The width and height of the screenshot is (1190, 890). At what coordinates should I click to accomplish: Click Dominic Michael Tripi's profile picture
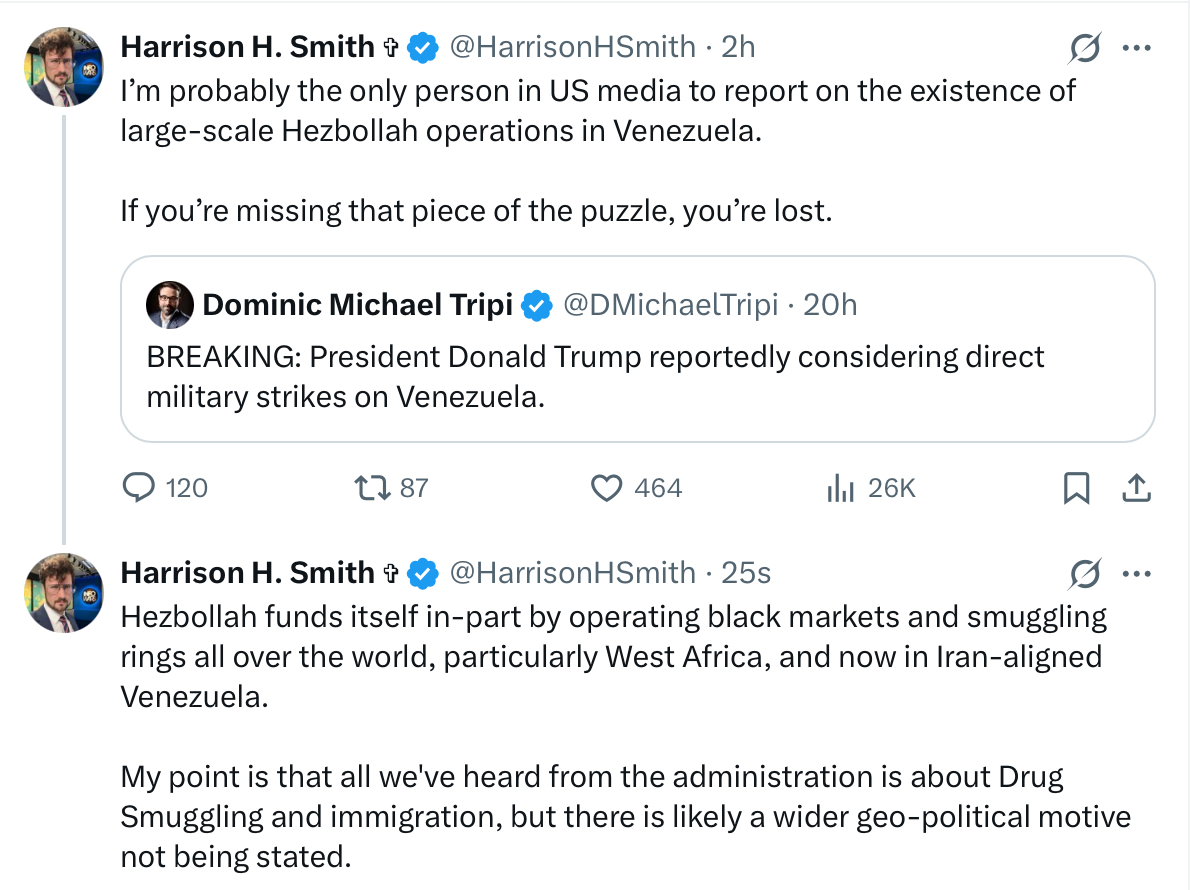click(170, 305)
